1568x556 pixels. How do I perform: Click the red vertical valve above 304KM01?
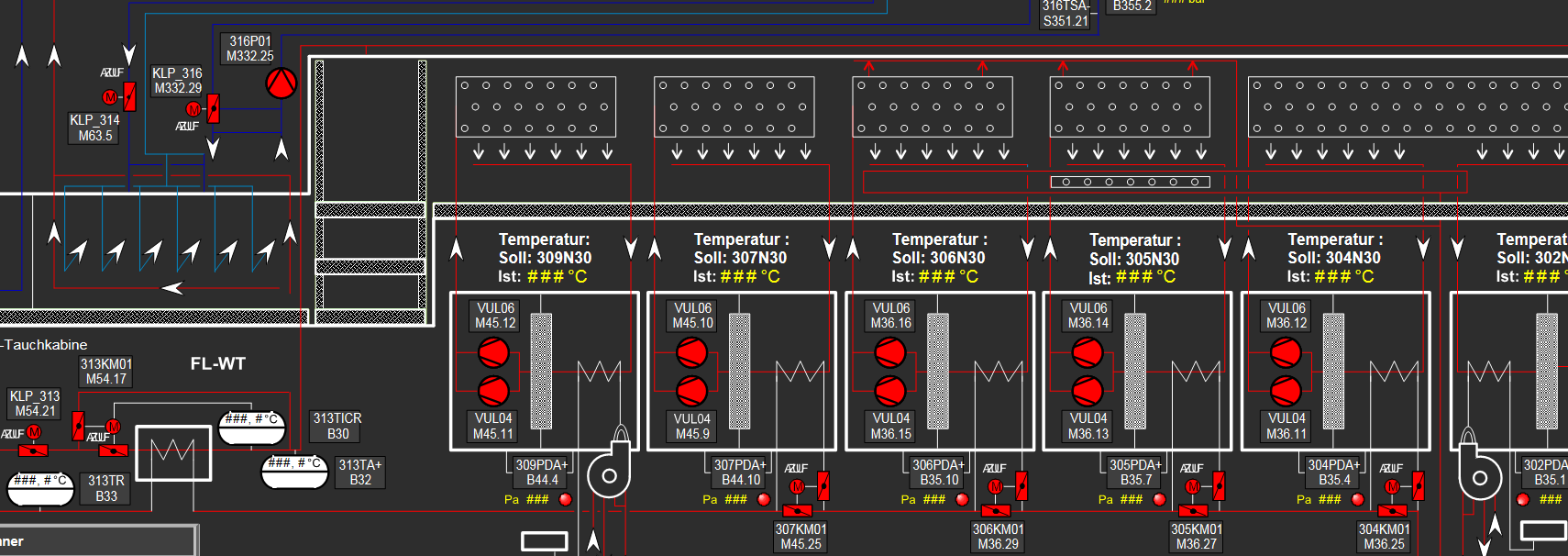pyautogui.click(x=1418, y=486)
